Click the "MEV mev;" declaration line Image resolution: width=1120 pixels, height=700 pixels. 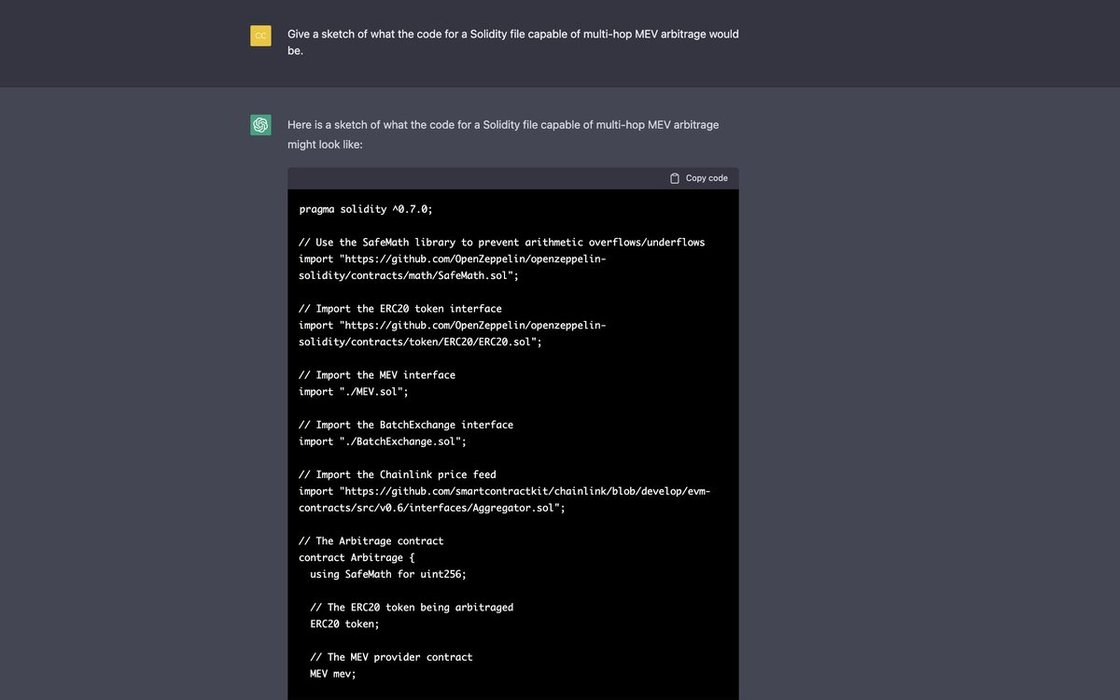click(x=333, y=674)
